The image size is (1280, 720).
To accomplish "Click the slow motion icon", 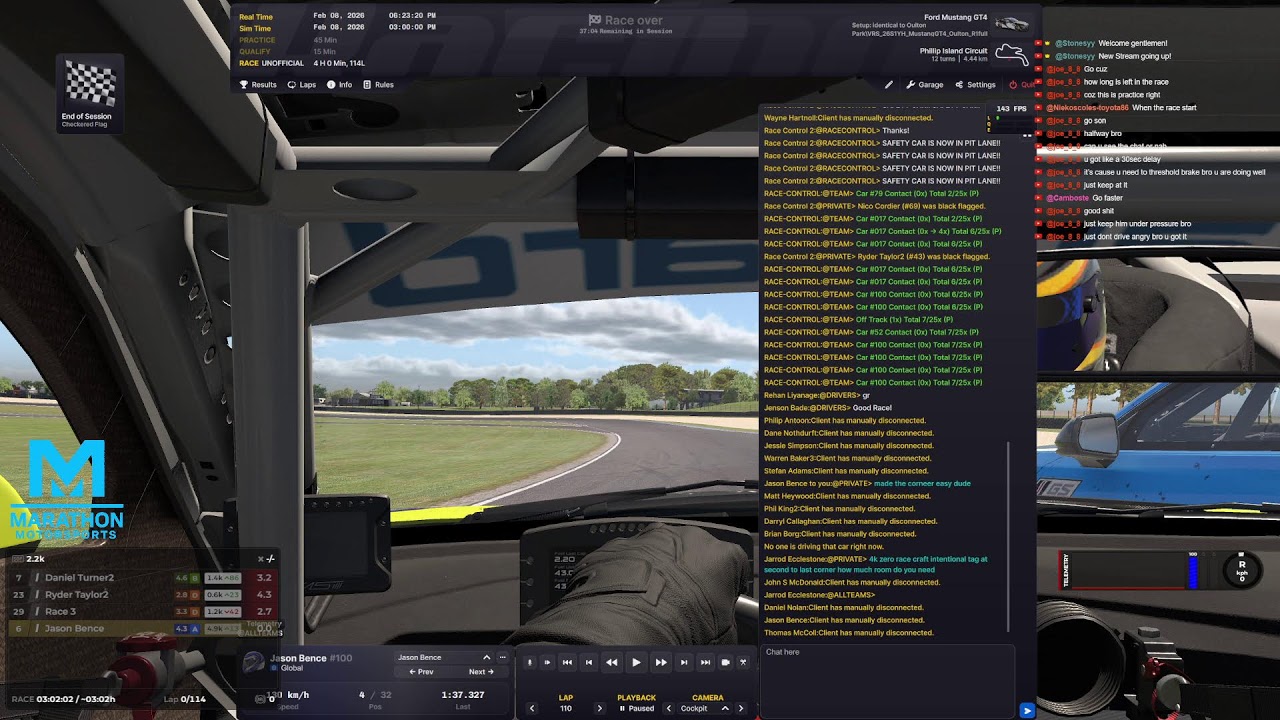I will pyautogui.click(x=547, y=662).
